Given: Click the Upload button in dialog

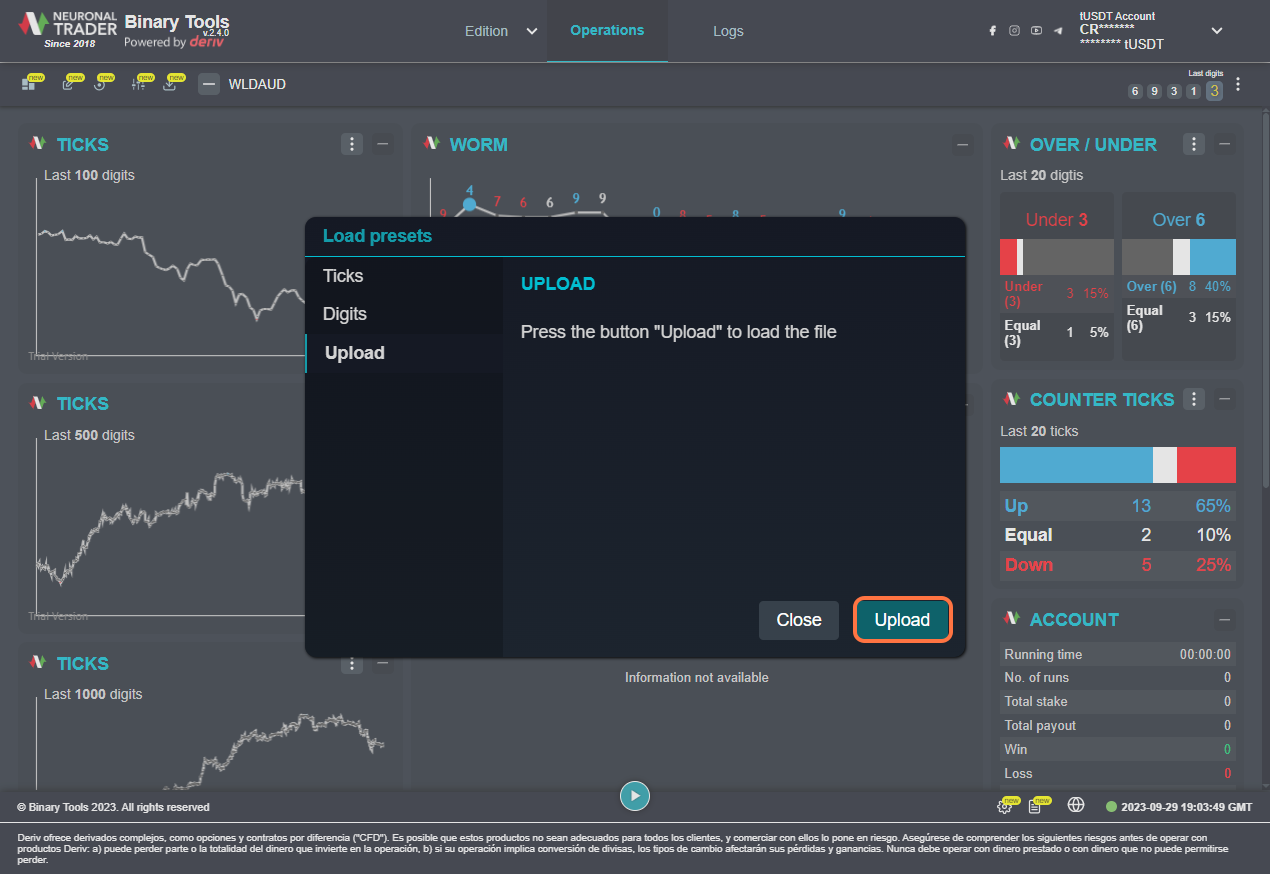Looking at the screenshot, I should point(902,620).
